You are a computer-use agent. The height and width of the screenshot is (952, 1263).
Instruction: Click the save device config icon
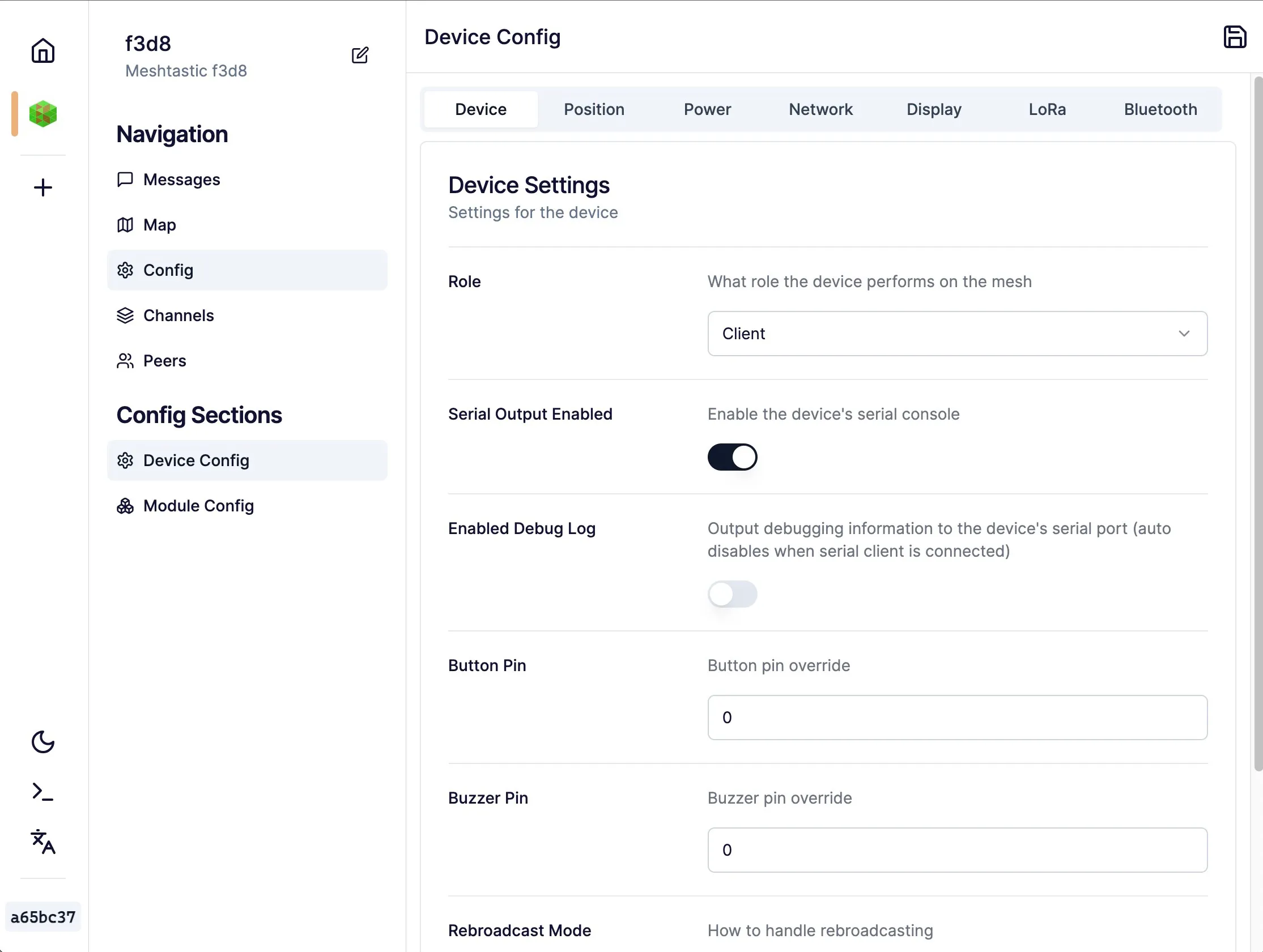[1235, 37]
